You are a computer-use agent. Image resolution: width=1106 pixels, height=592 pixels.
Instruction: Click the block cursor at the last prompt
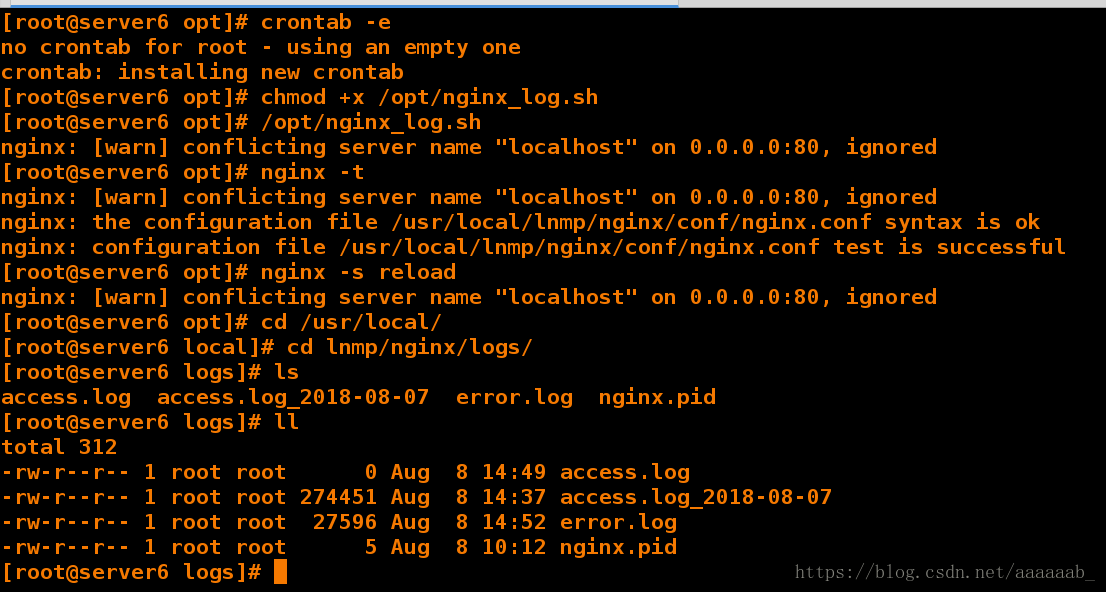click(280, 572)
